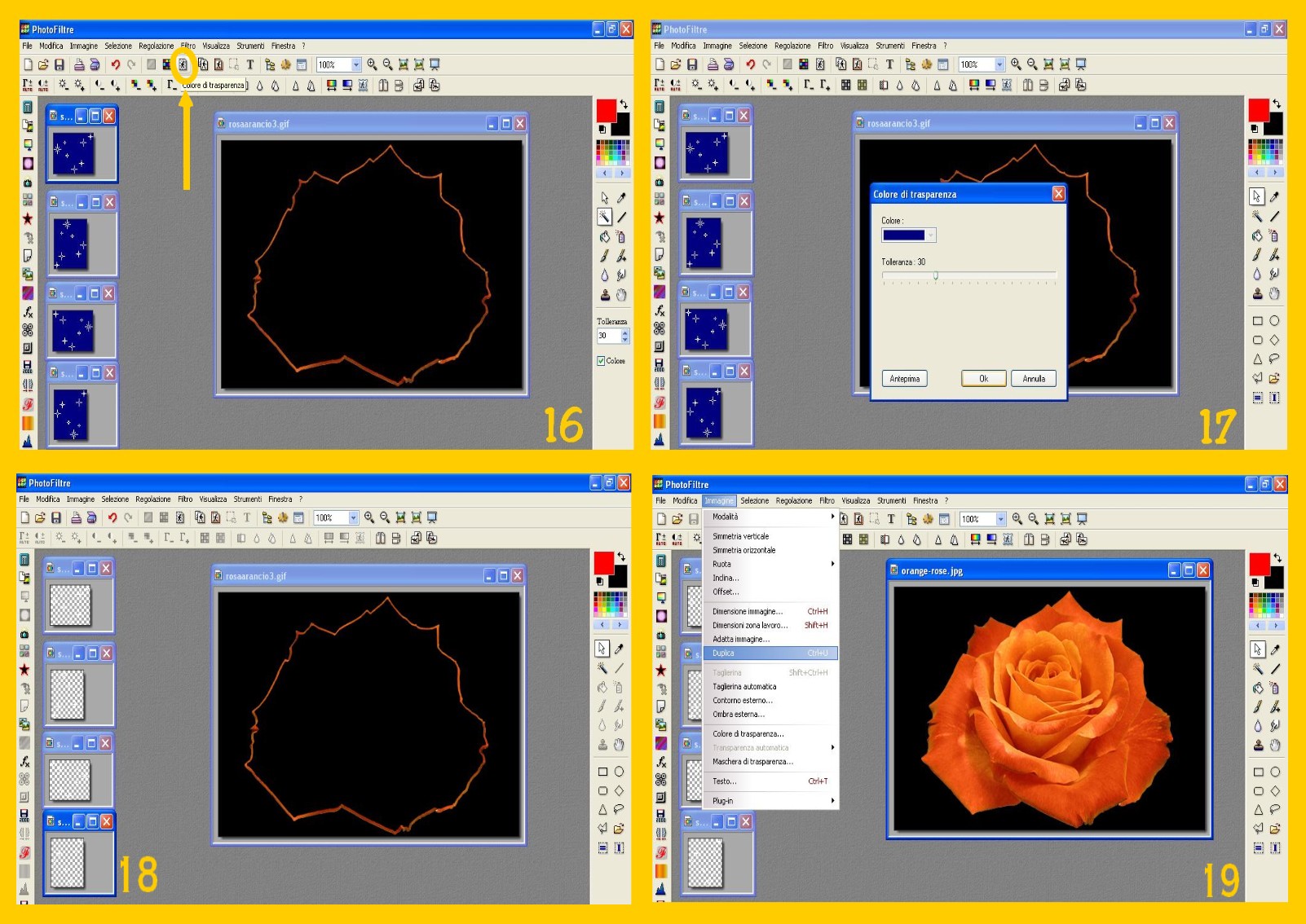The image size is (1306, 924).
Task: Click the red foreground color swatch in screenshot 18
Action: 603,562
